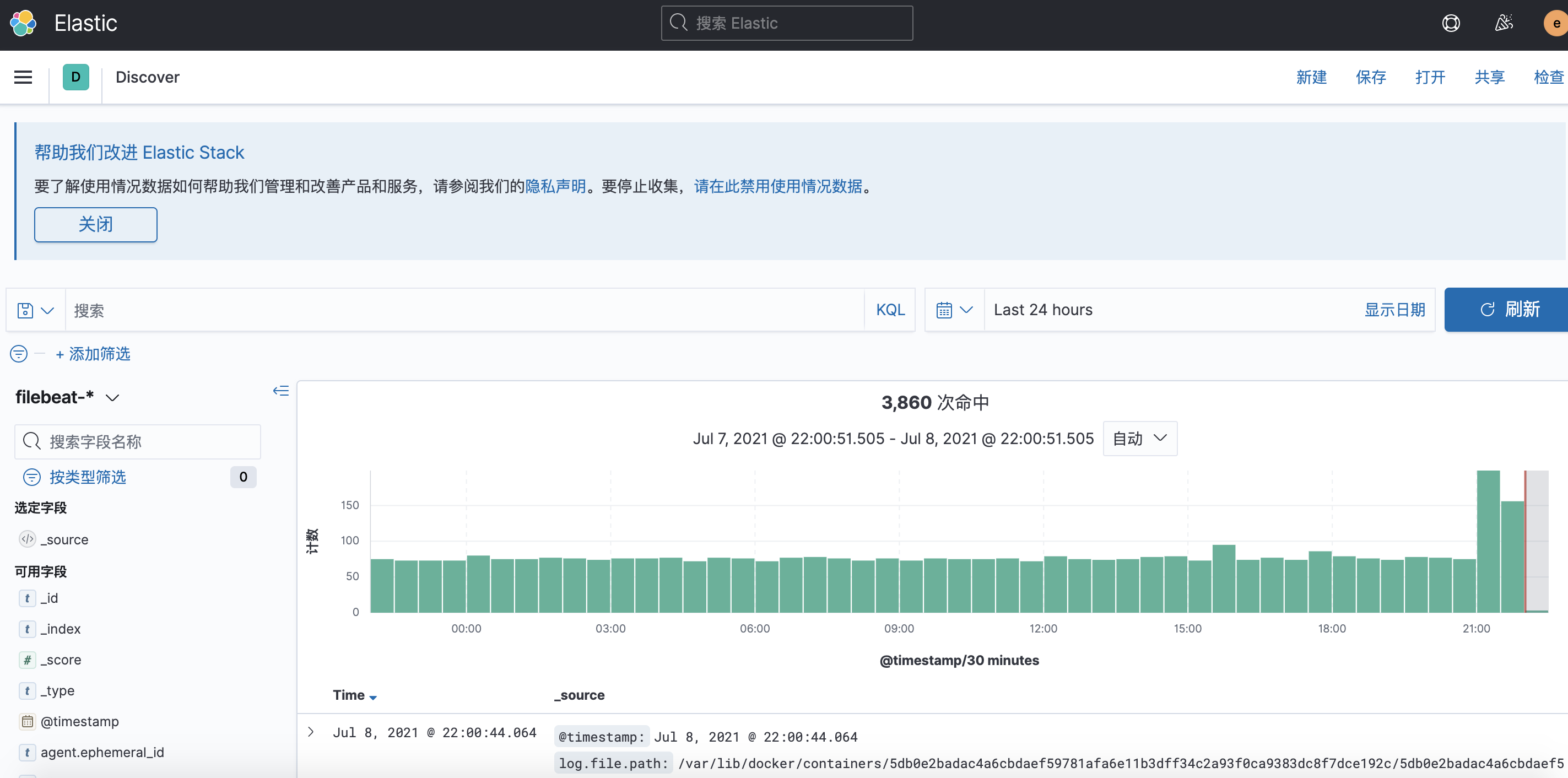Click 请在此禁用使用情况数据 link
Screen dimensions: 1568x778
point(778,186)
